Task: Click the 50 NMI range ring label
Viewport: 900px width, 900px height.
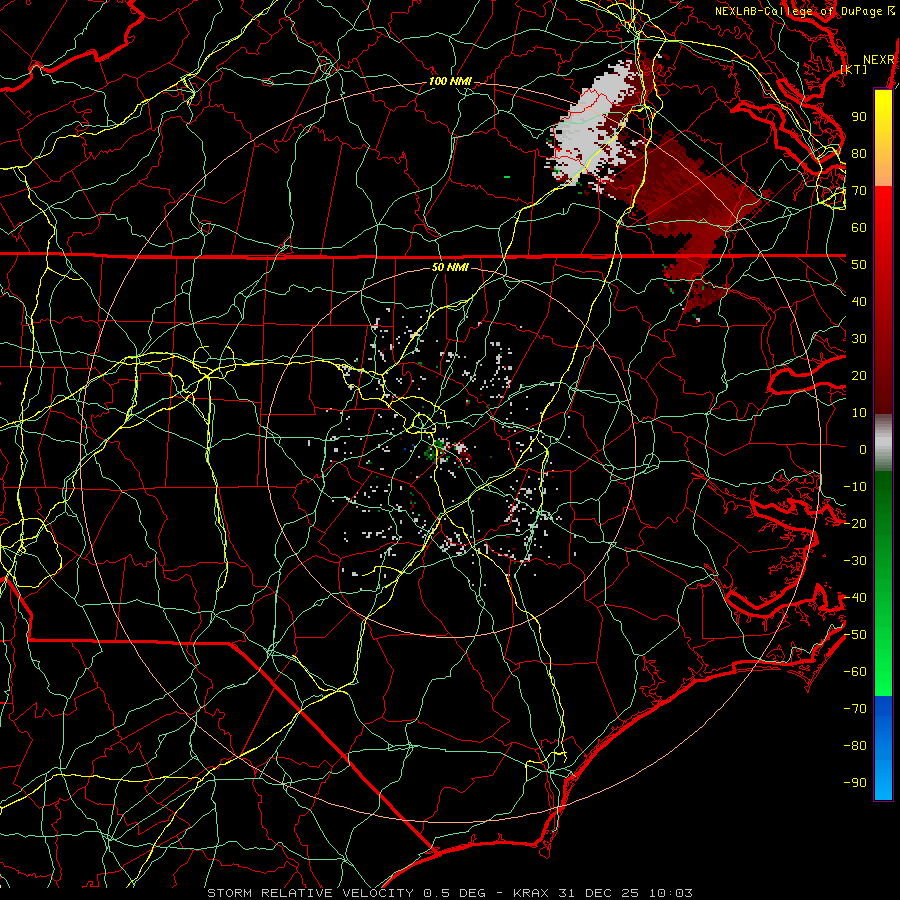Action: [x=450, y=267]
